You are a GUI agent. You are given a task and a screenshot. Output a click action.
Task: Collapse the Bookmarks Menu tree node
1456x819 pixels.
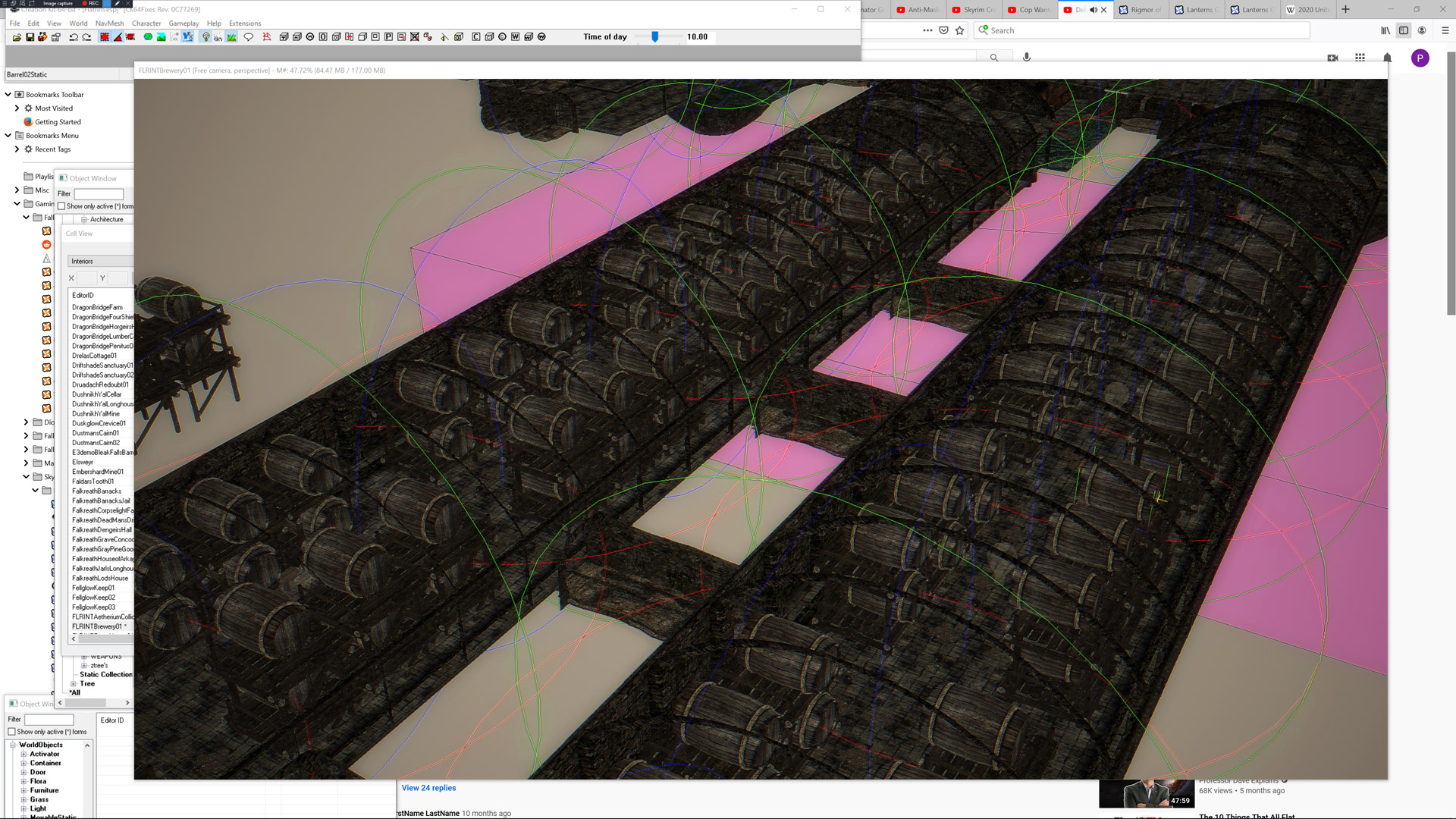(x=8, y=136)
